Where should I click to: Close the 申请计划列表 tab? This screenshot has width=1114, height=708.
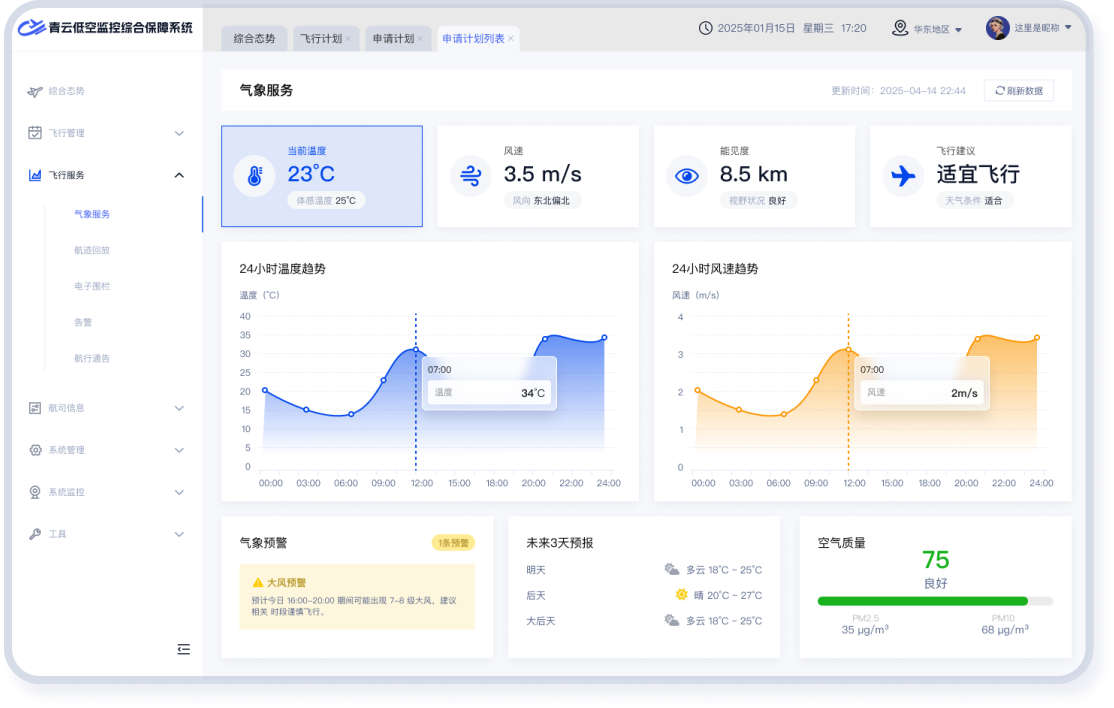click(511, 39)
